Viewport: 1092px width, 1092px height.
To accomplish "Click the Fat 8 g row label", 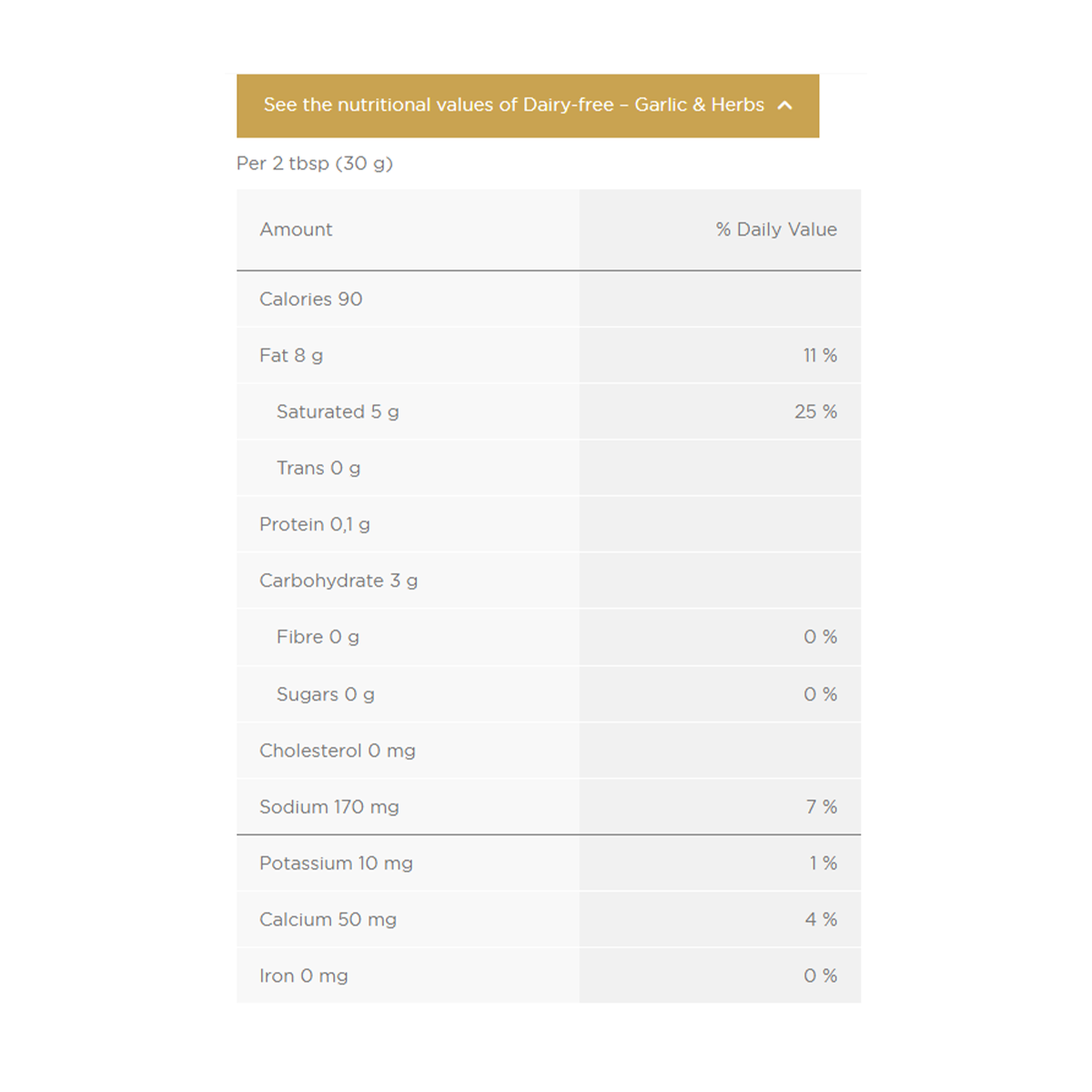I will click(x=291, y=356).
